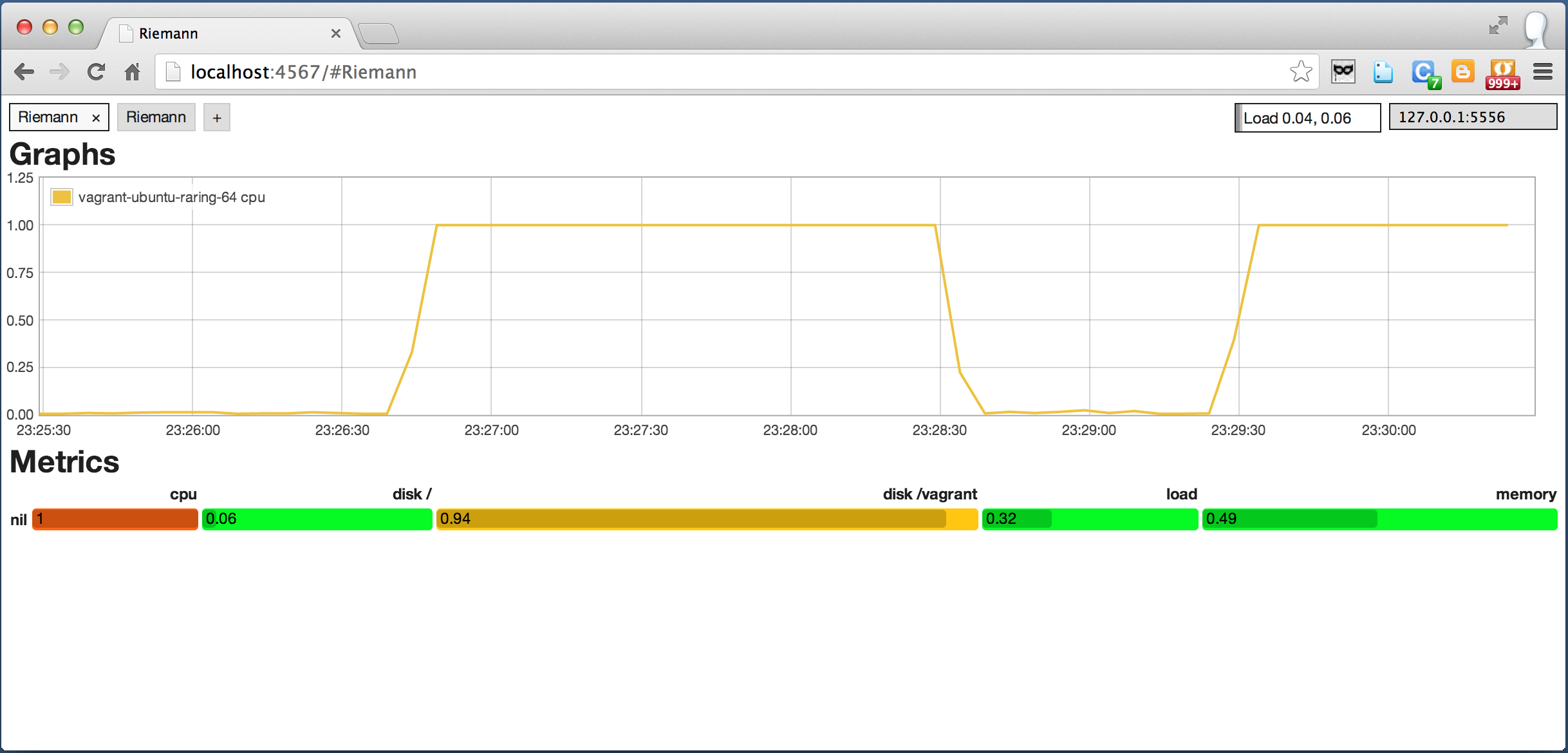Click the 23:29:00 time axis label
Screen dimensions: 1568x753
(x=1088, y=430)
